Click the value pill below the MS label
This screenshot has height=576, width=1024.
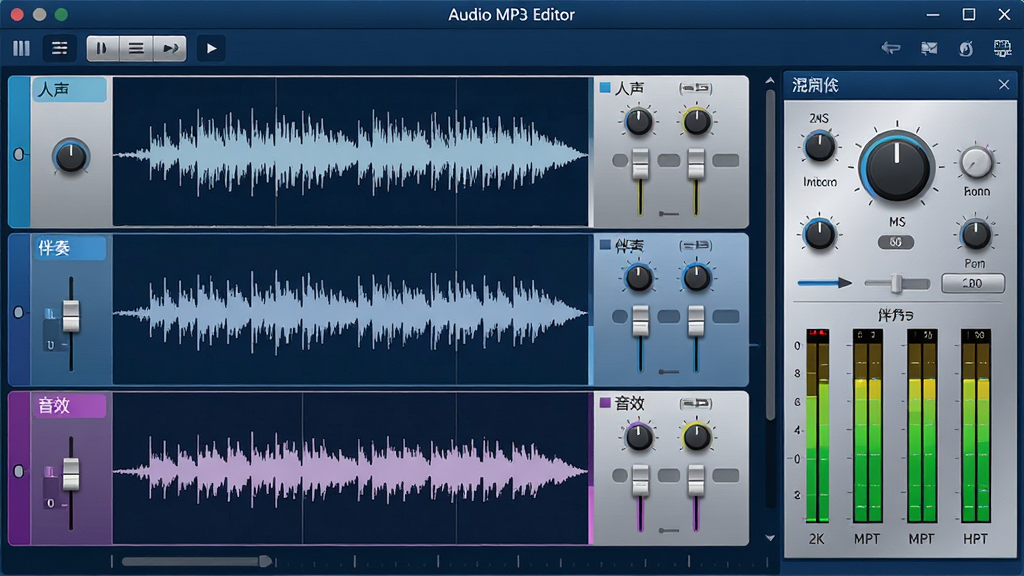(895, 242)
